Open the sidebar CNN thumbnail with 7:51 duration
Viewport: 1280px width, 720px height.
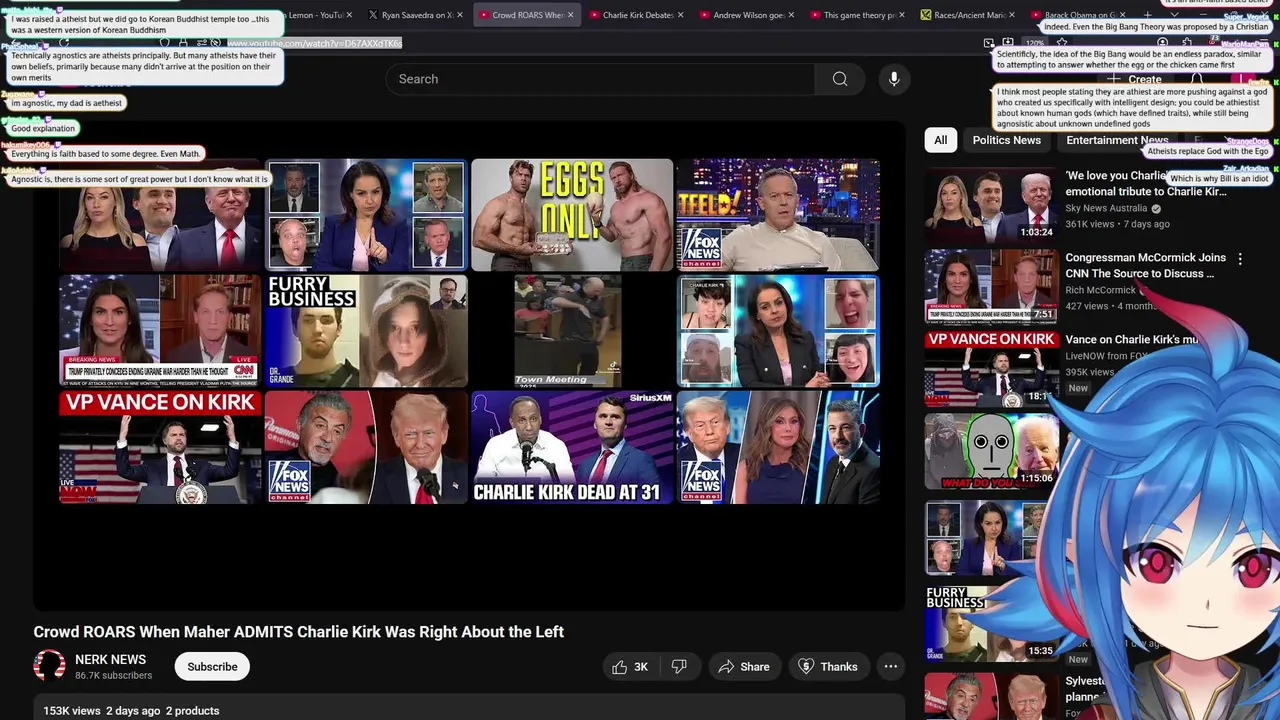tap(991, 287)
